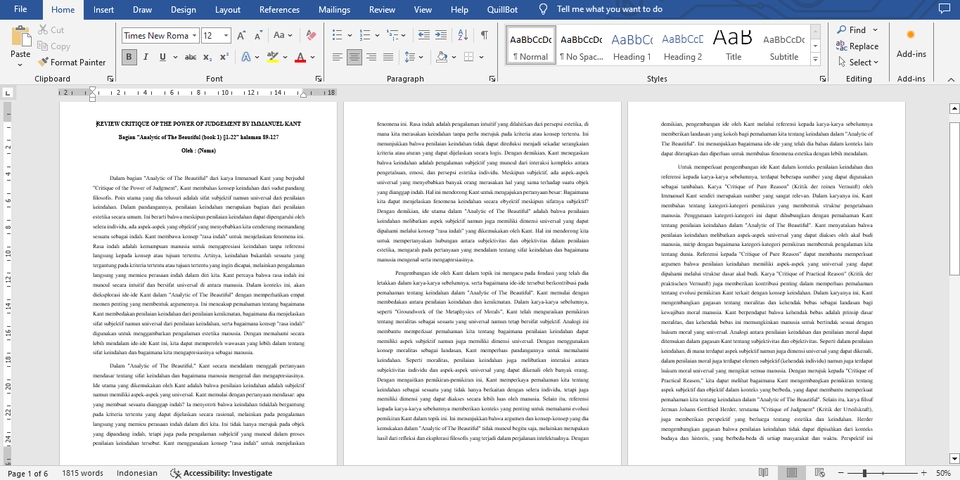The height and width of the screenshot is (480, 960).
Task: Click Page 1 of 6 indicator
Action: click(28, 473)
